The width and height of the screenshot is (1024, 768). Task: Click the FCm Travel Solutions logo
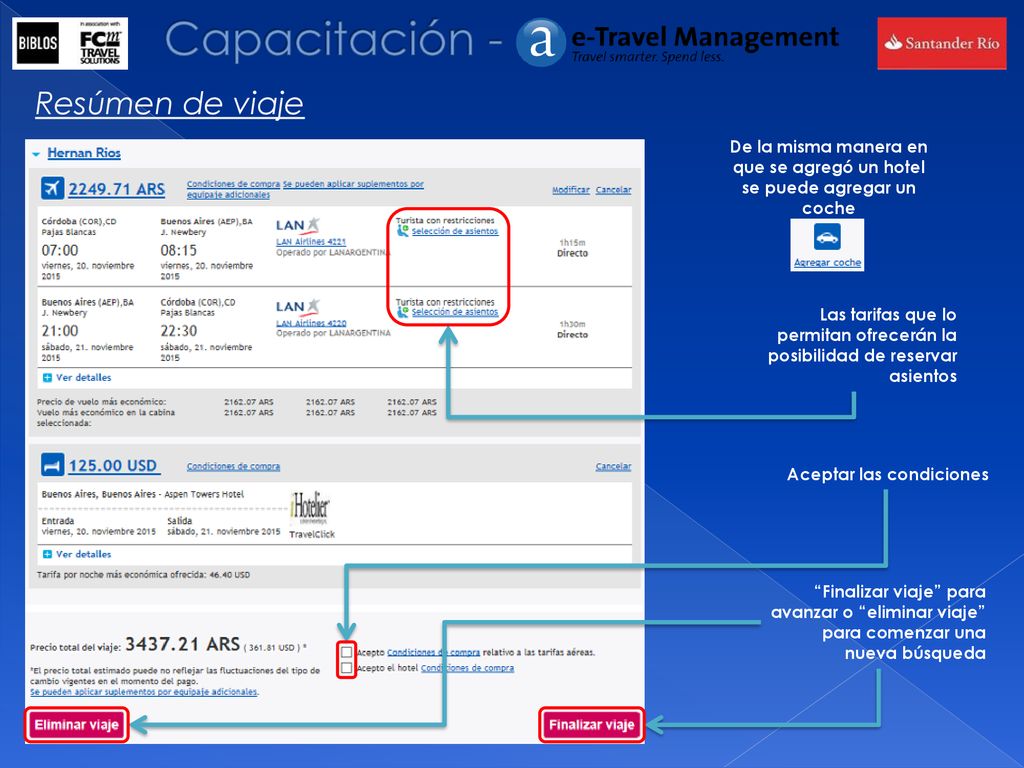[99, 43]
